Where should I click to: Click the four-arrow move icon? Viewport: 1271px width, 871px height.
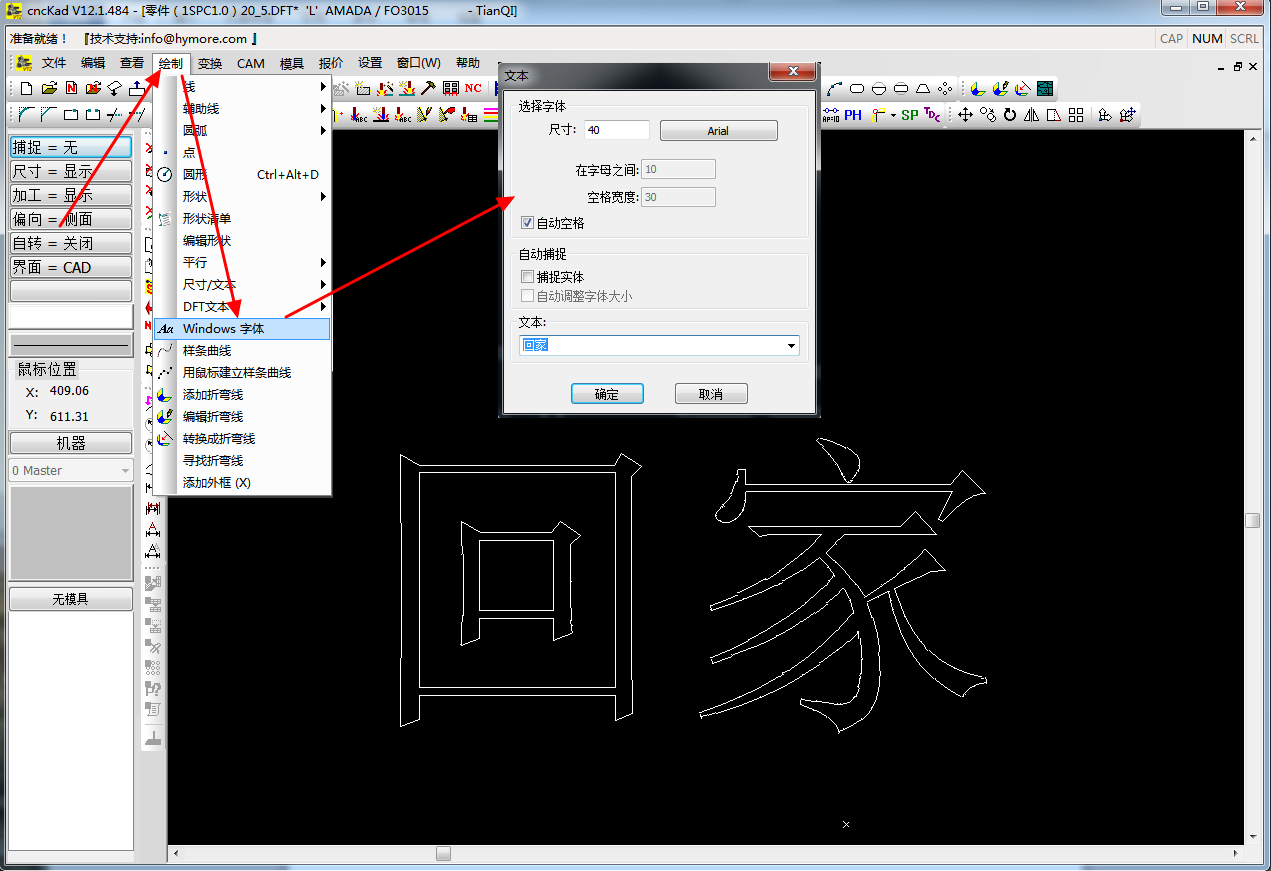point(966,115)
